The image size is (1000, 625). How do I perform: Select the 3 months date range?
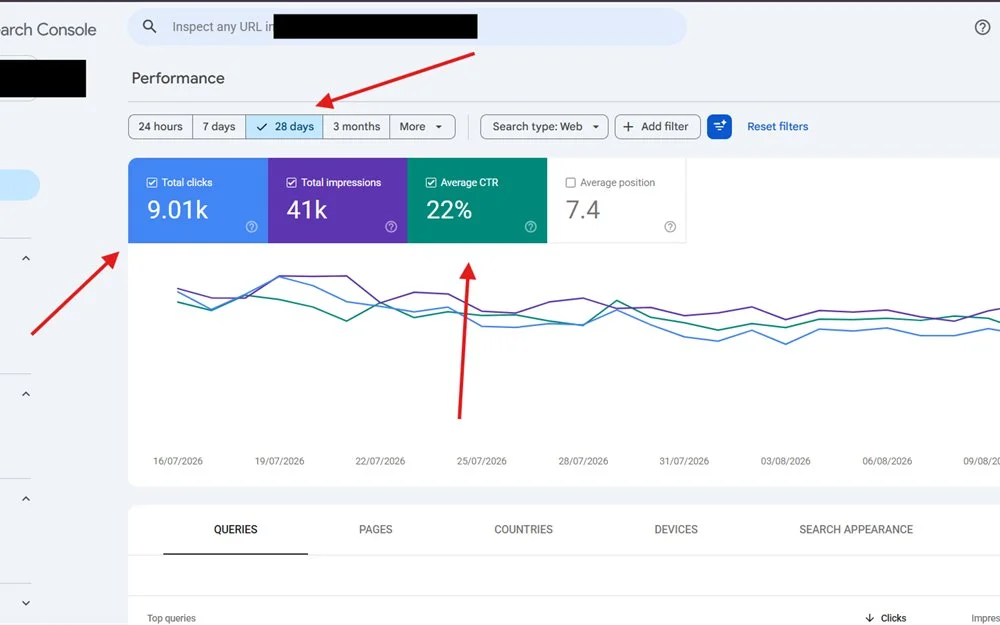click(x=357, y=126)
